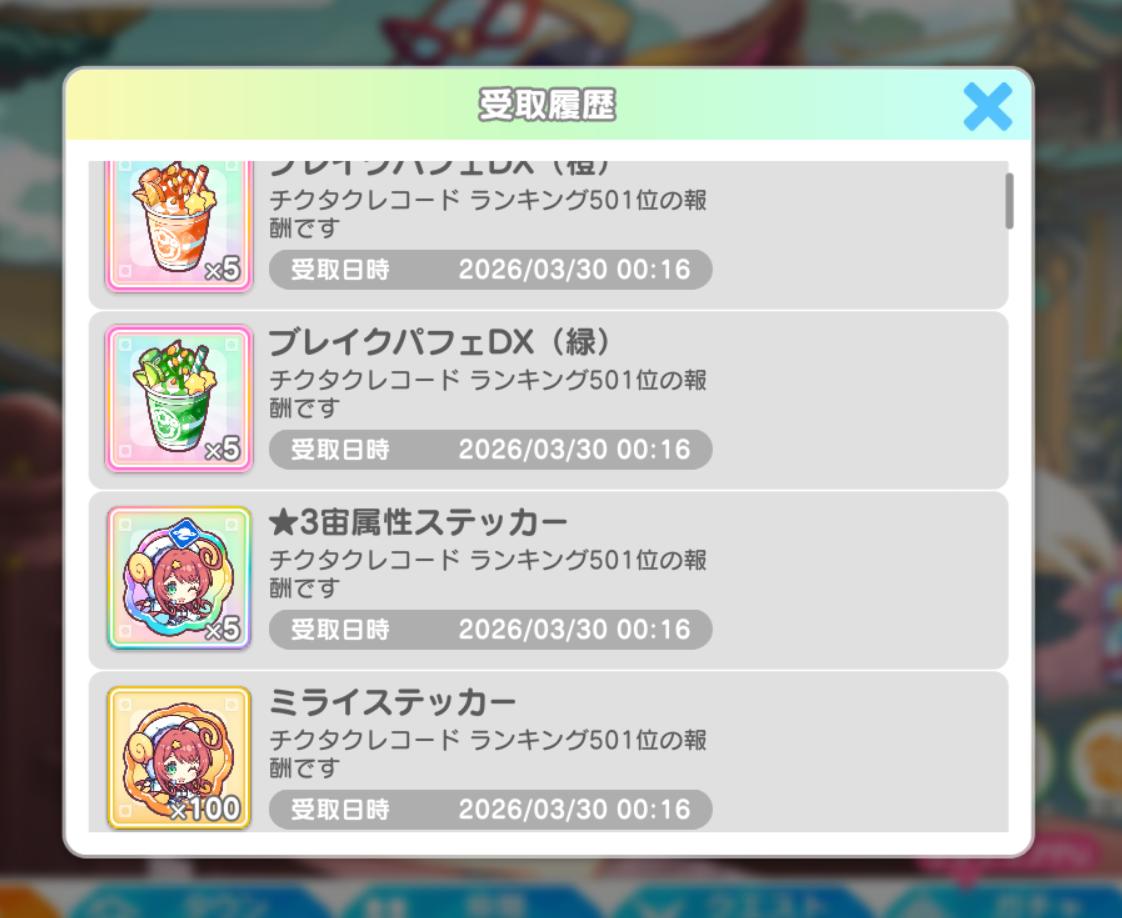Click the 受取日時 bar under the orange parfait
This screenshot has width=1122, height=918.
(490, 270)
